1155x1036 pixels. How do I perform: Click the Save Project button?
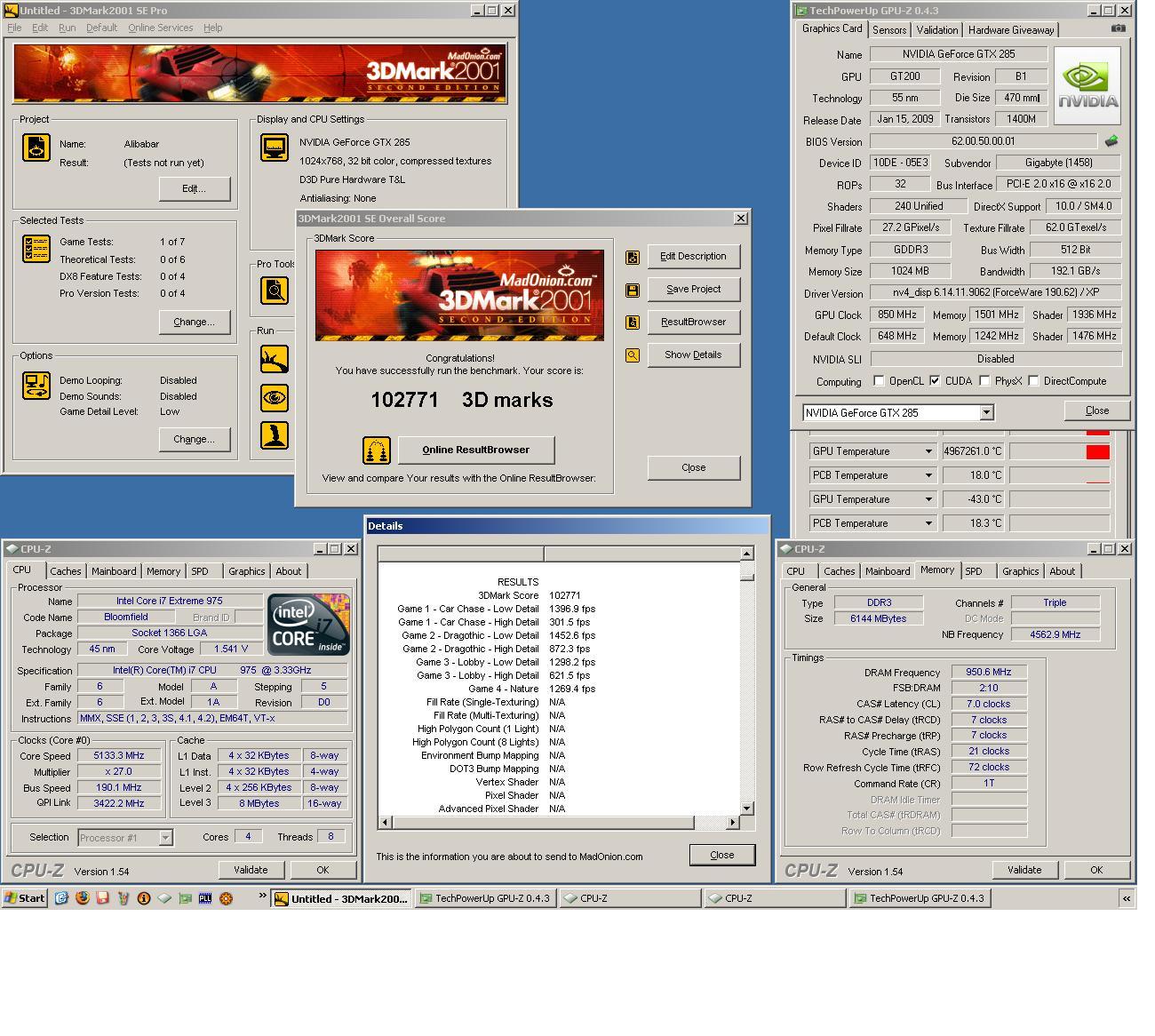pyautogui.click(x=693, y=289)
